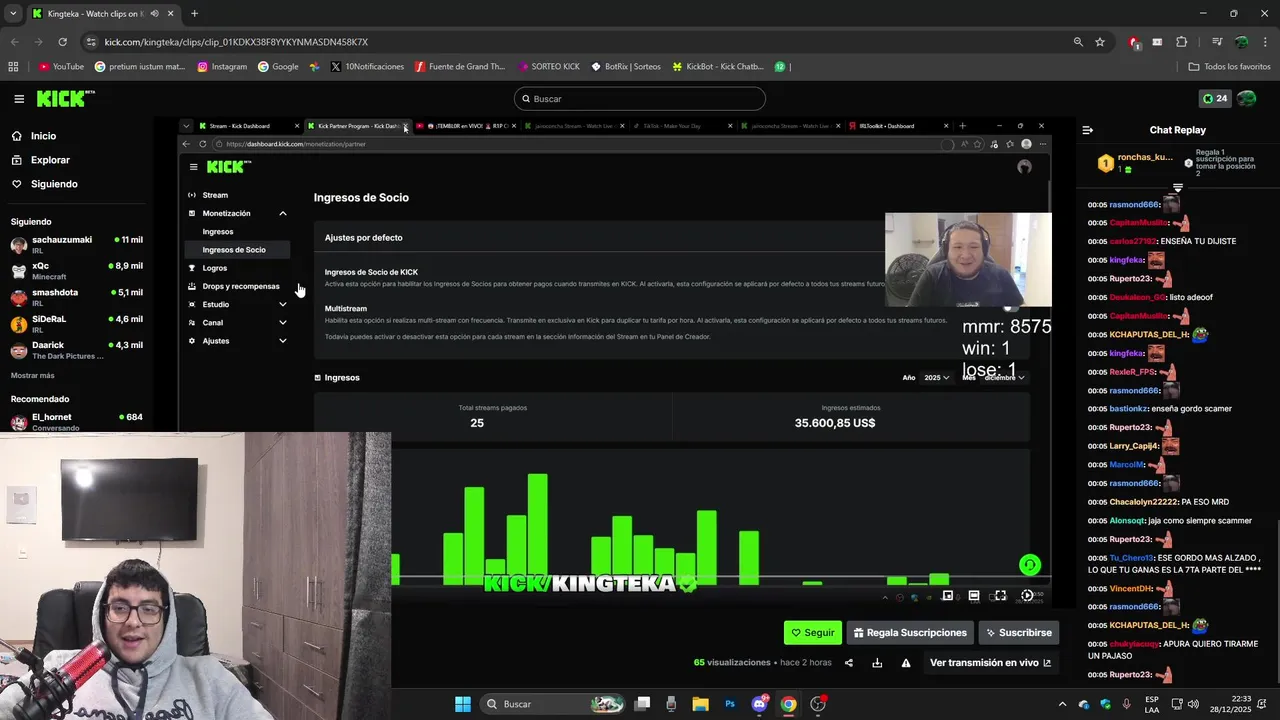
Task: Open the Google bookmark
Action: [278, 67]
